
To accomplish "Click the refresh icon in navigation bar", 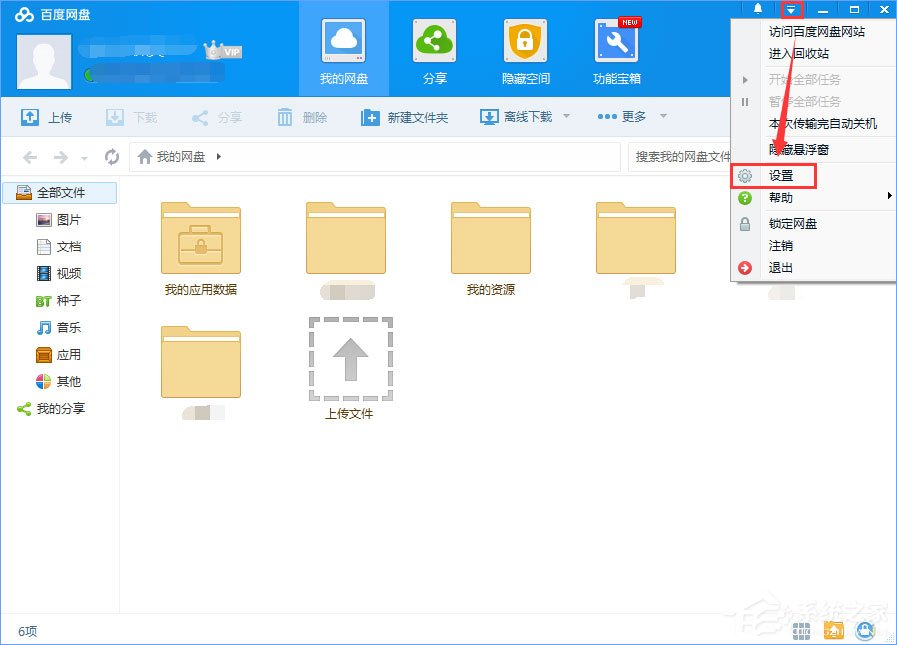I will point(112,156).
